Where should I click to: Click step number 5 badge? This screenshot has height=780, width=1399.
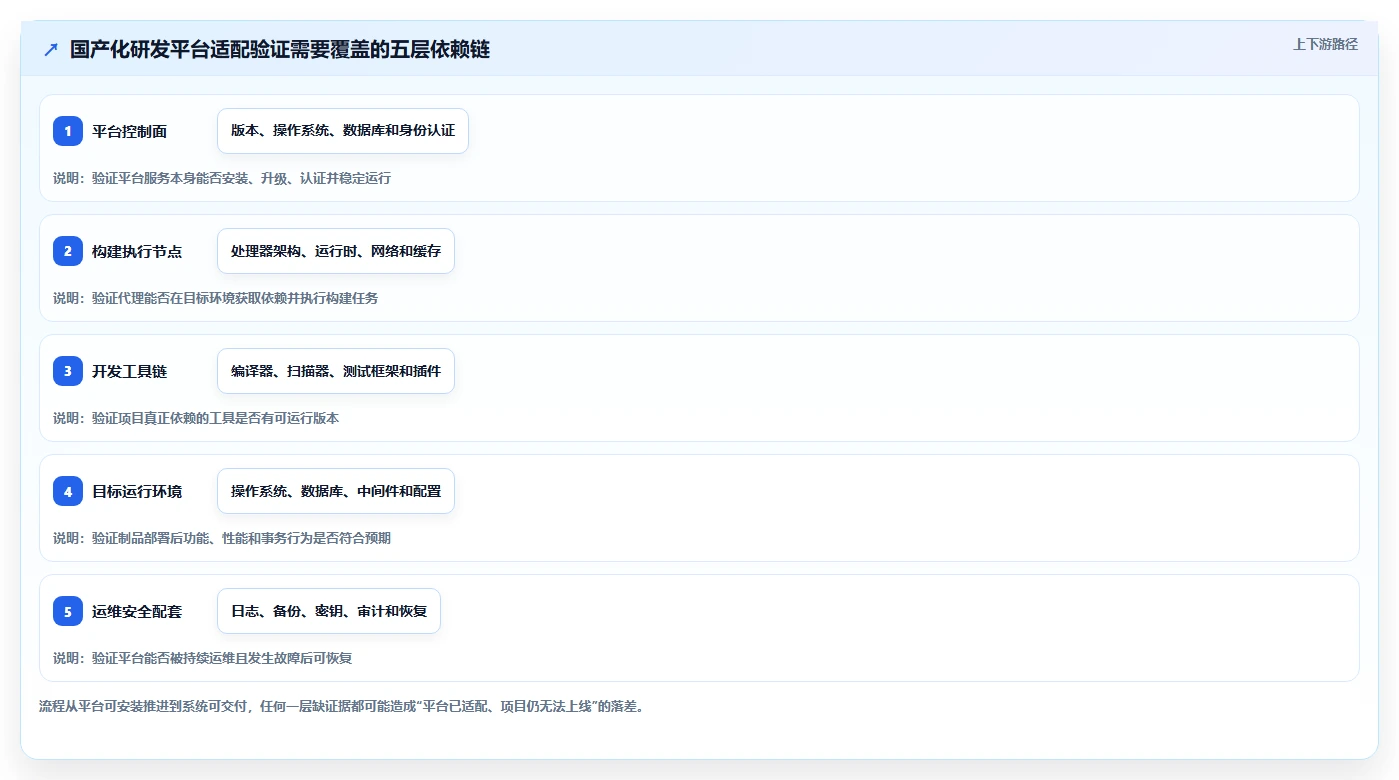[x=68, y=611]
